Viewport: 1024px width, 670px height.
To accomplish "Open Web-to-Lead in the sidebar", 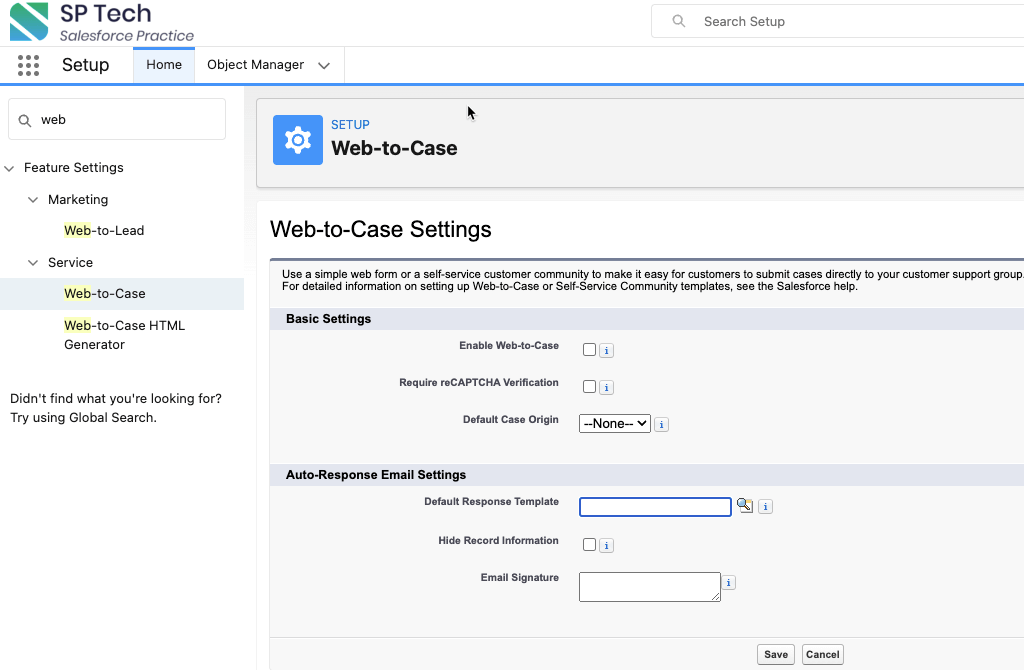I will pos(104,231).
